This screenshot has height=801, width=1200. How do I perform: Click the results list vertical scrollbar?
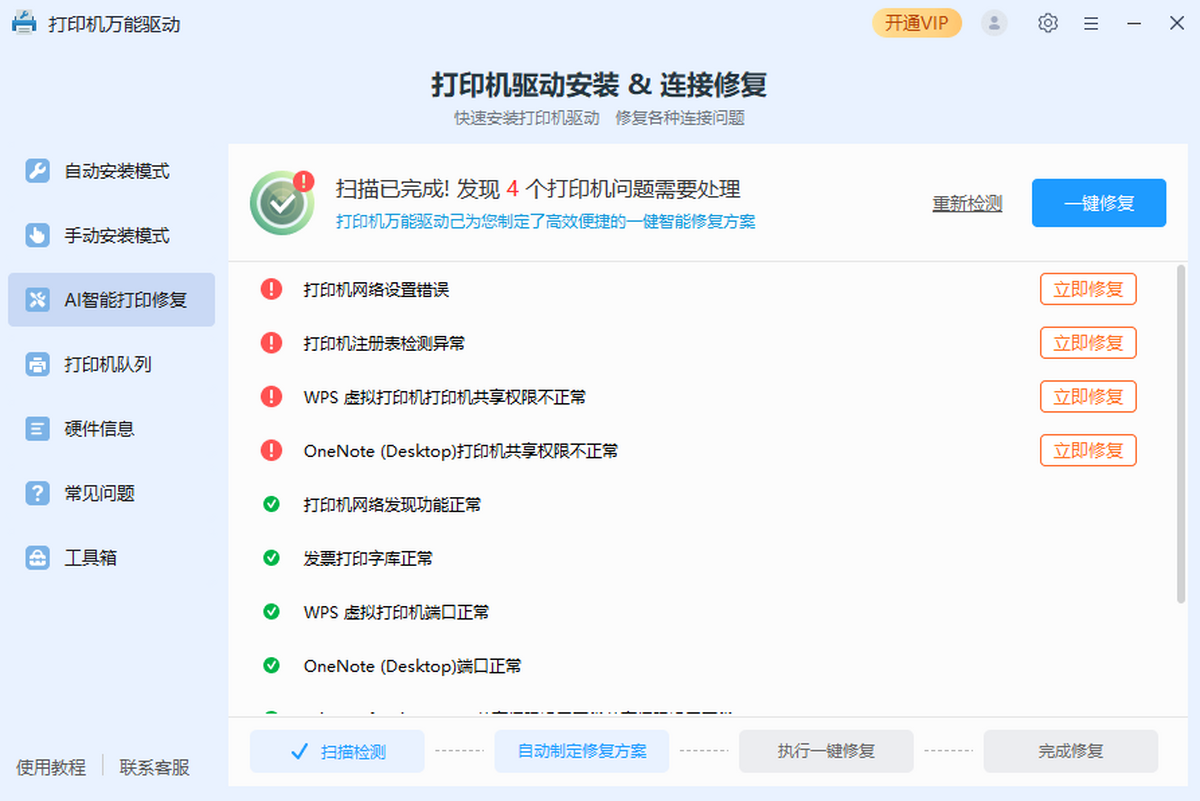click(x=1181, y=435)
